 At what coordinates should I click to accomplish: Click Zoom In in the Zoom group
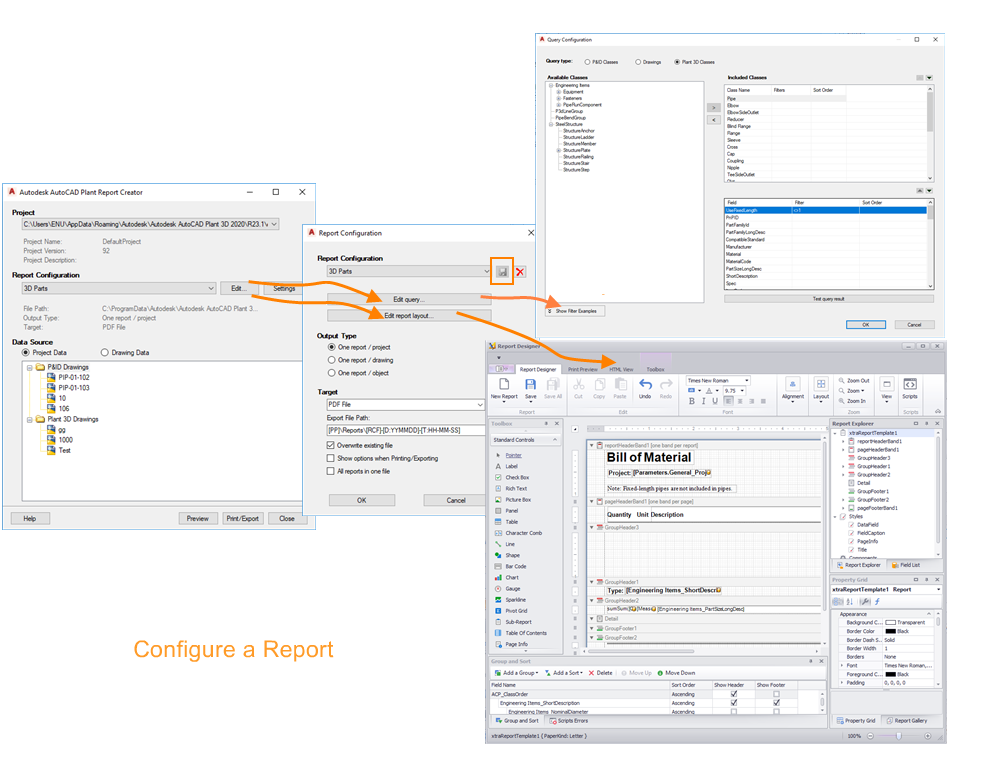click(852, 401)
